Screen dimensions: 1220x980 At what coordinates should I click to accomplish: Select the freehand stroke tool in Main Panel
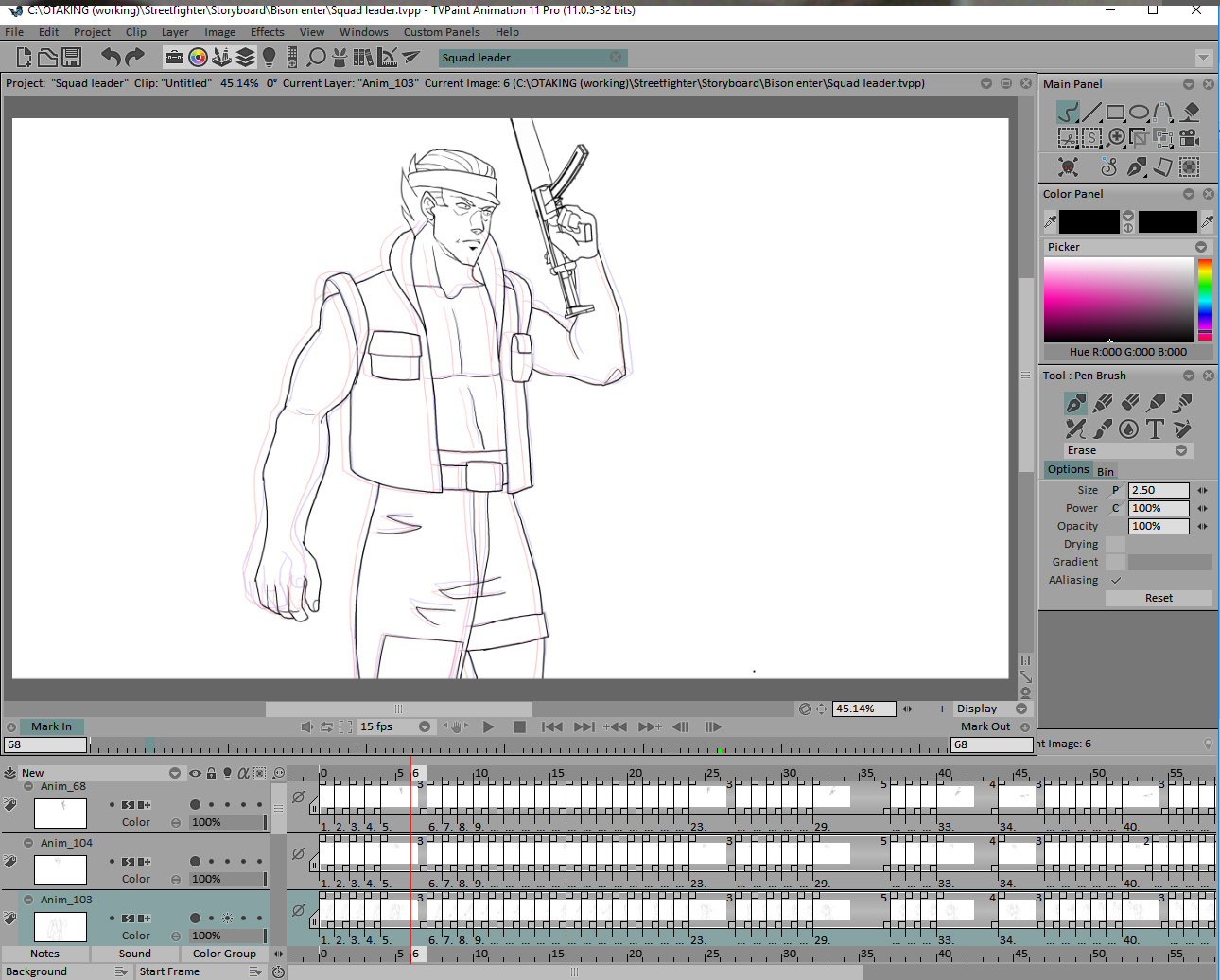pos(1068,113)
